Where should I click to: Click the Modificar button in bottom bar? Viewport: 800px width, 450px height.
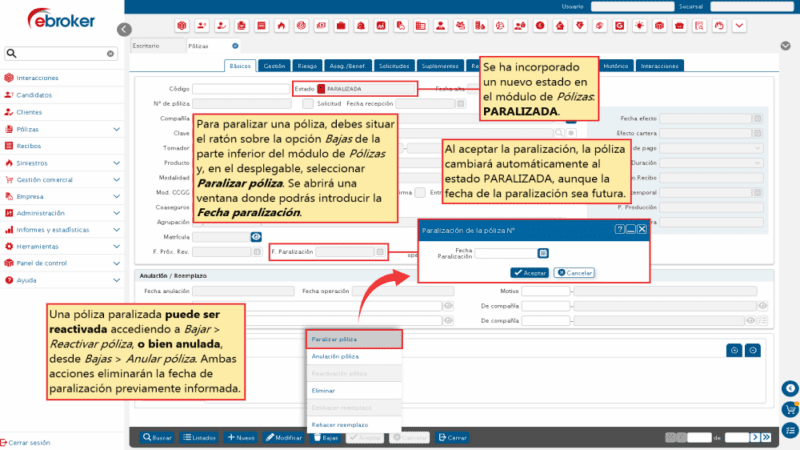(284, 437)
